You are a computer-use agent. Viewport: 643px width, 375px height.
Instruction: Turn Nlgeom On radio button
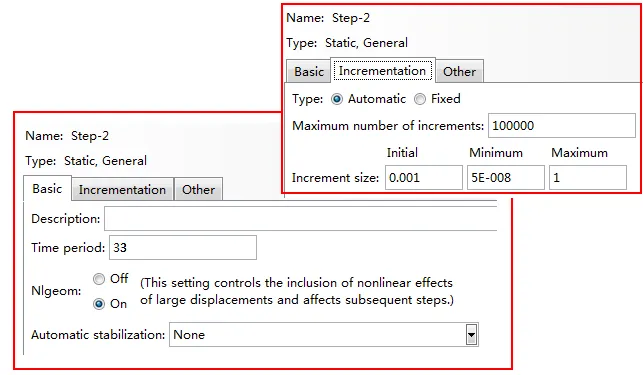99,304
